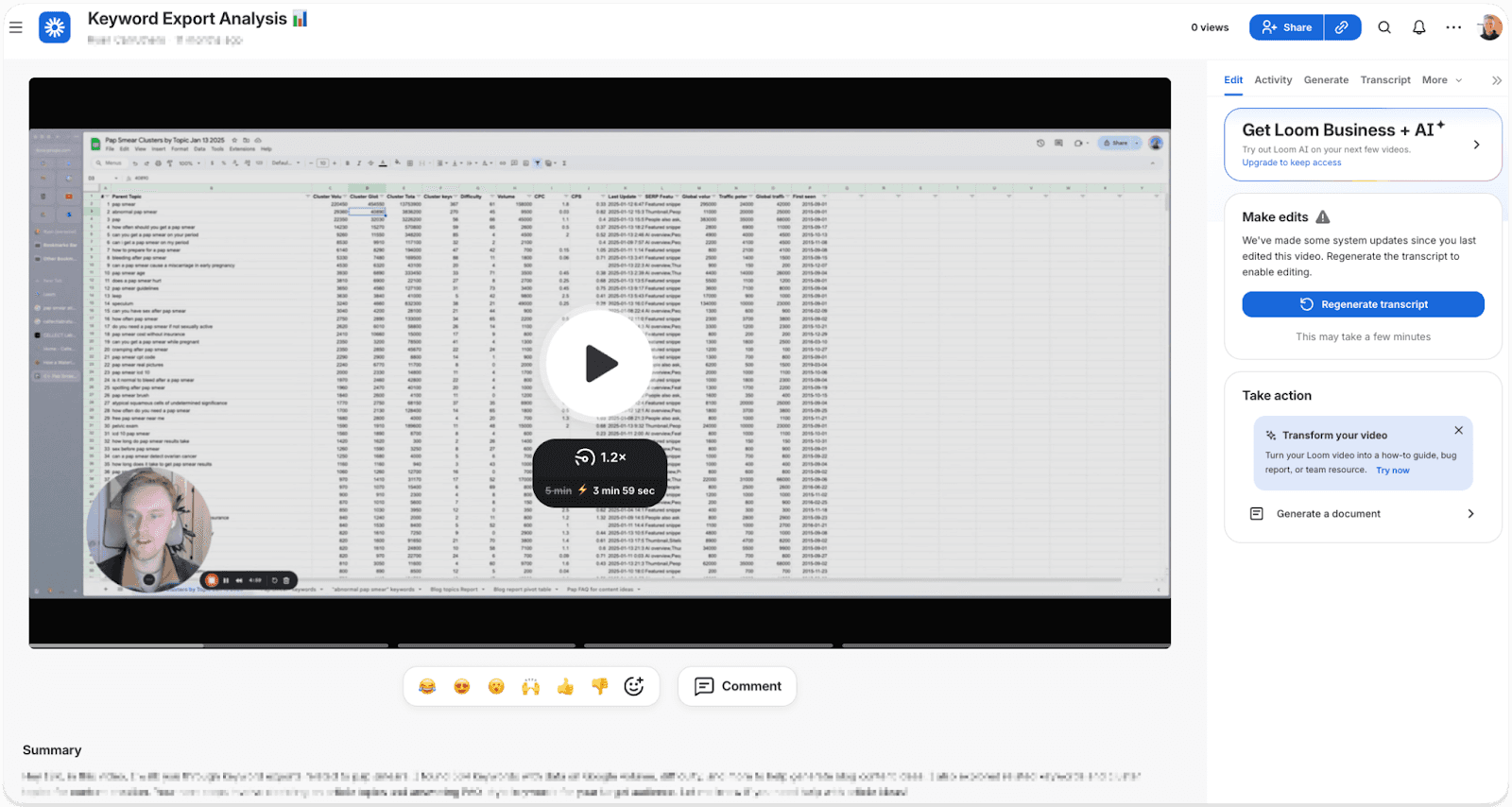The image size is (1512, 807).
Task: Expand the More tab dropdown
Action: [1442, 80]
